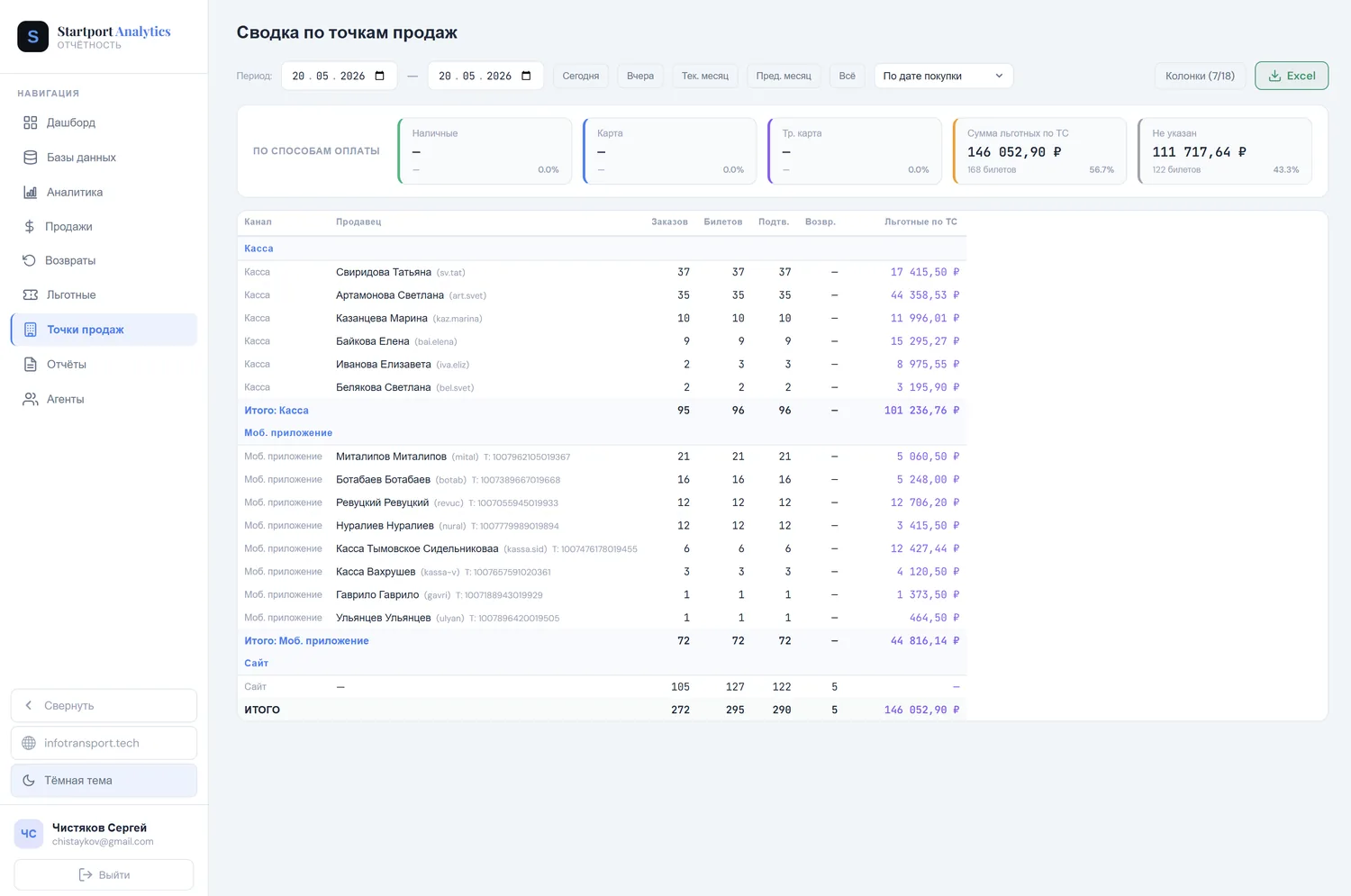Click the calendar icon in start date field
This screenshot has height=896, width=1351.
379,76
